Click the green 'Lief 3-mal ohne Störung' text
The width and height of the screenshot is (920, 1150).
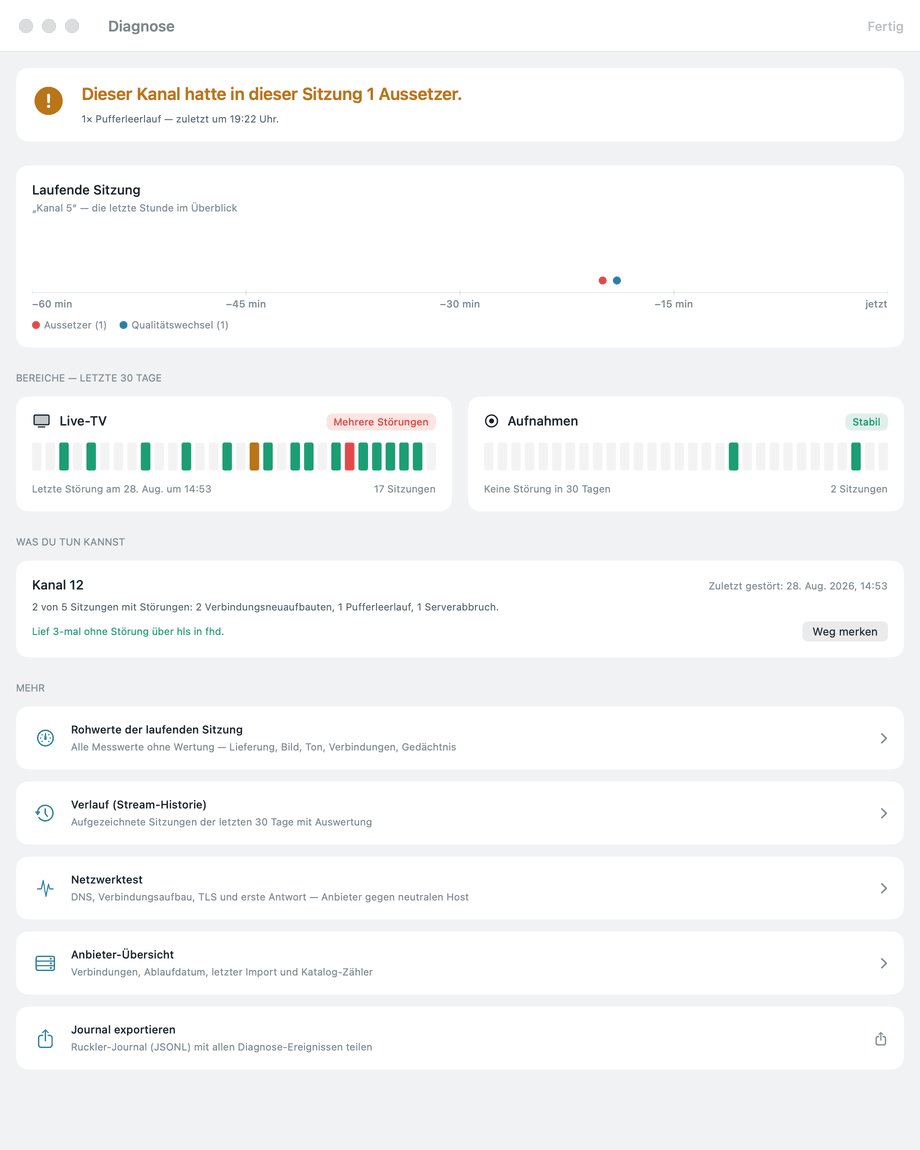pos(128,631)
